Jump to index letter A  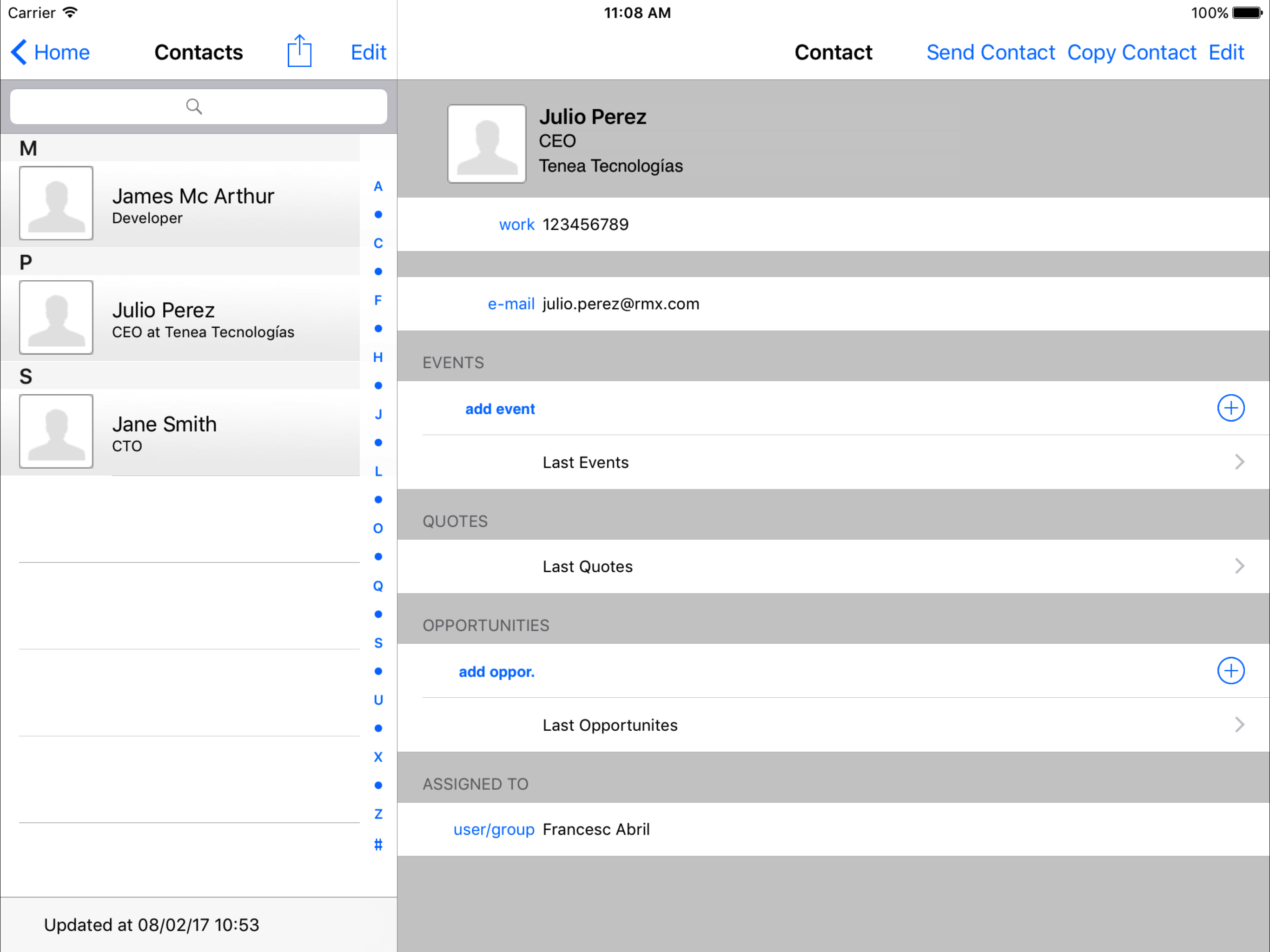(x=378, y=186)
